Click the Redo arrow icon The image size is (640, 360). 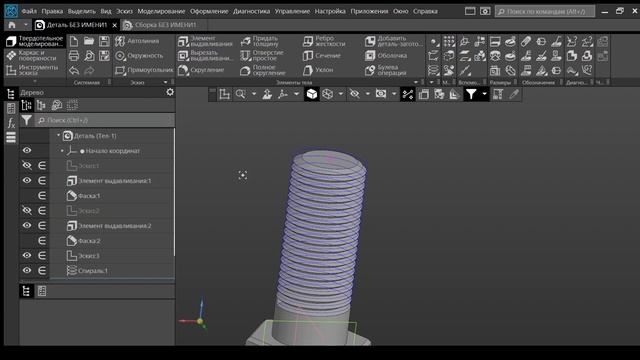pos(89,71)
